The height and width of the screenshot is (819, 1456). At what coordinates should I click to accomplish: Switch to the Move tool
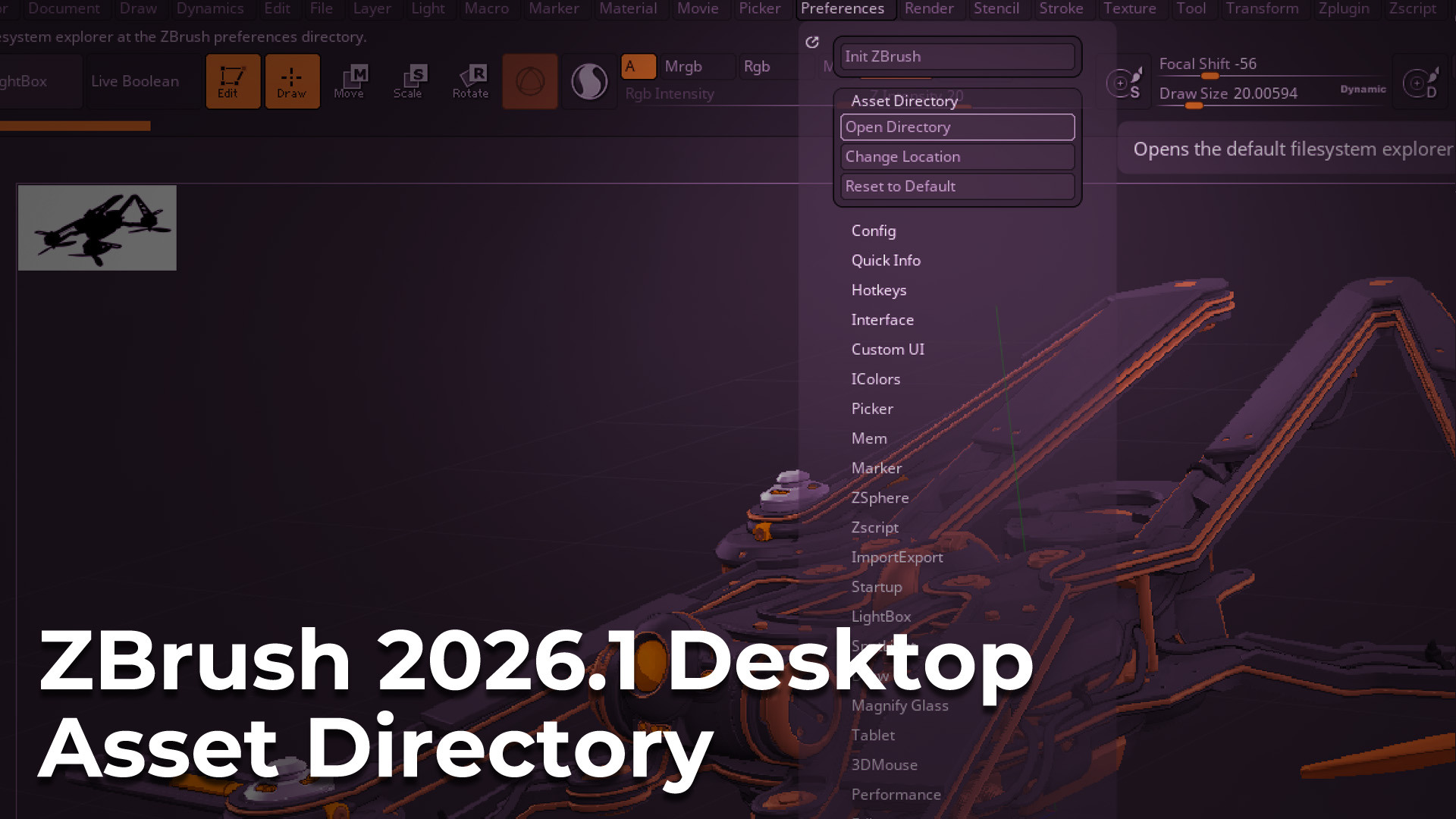coord(350,81)
